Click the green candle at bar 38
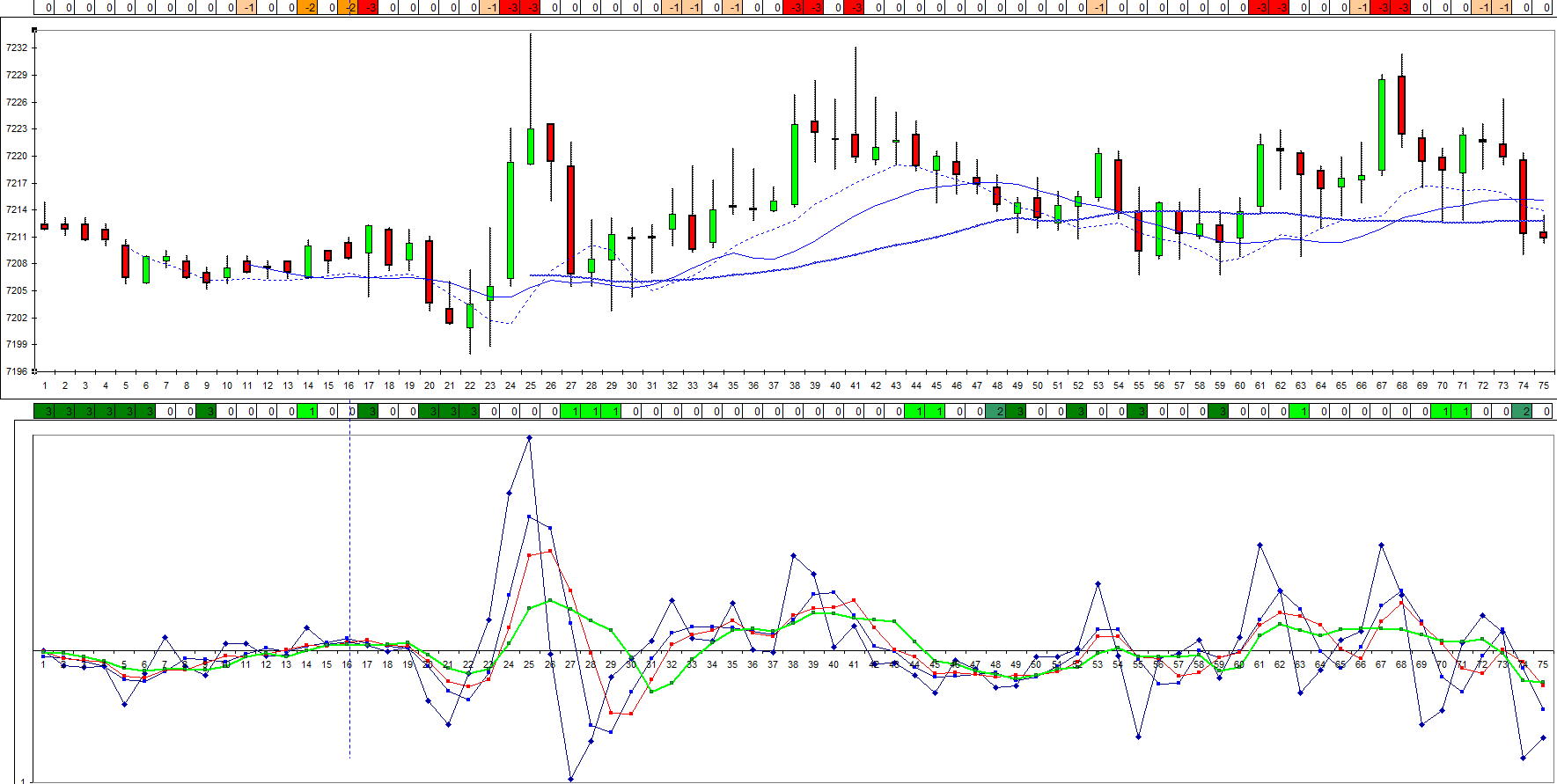The height and width of the screenshot is (784, 1557). click(795, 165)
